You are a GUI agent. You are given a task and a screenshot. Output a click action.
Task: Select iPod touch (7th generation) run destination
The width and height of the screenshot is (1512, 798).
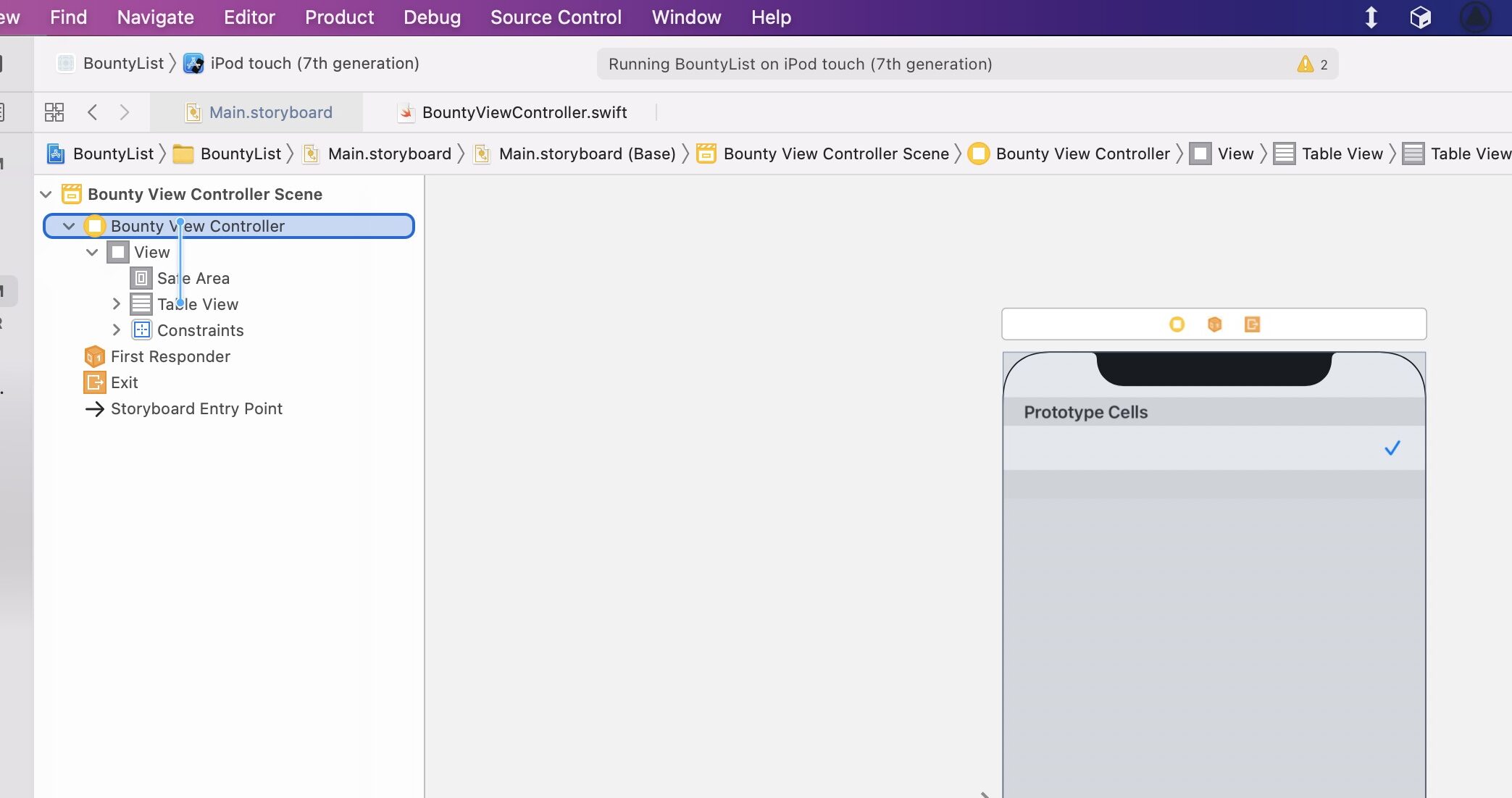click(314, 64)
